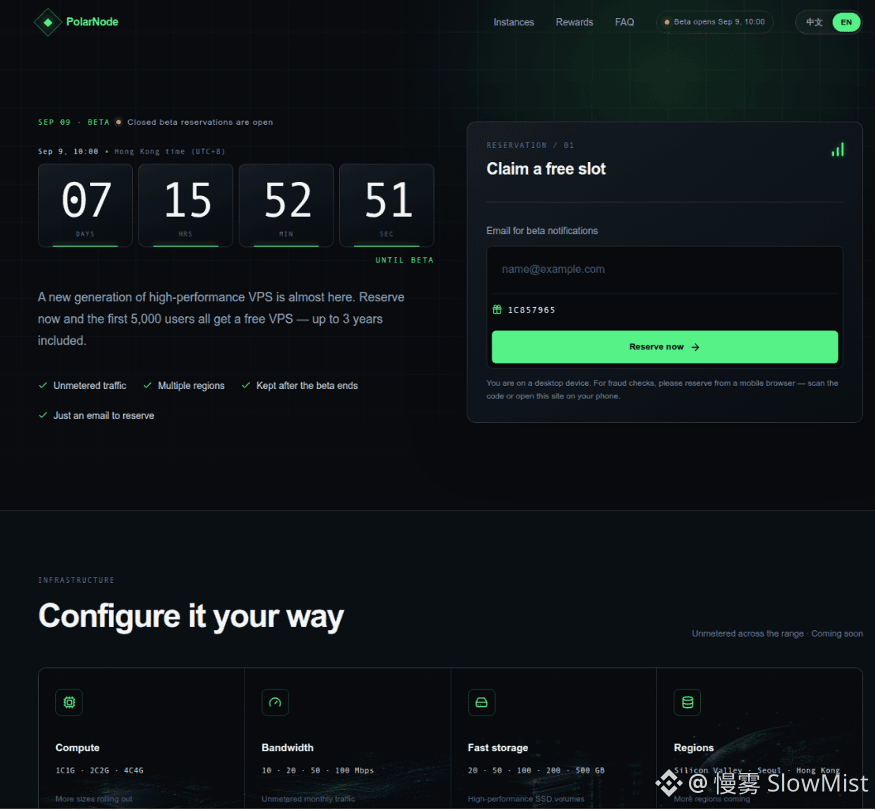This screenshot has height=810, width=877.
Task: Click the Configure it your way heading
Action: tap(191, 616)
